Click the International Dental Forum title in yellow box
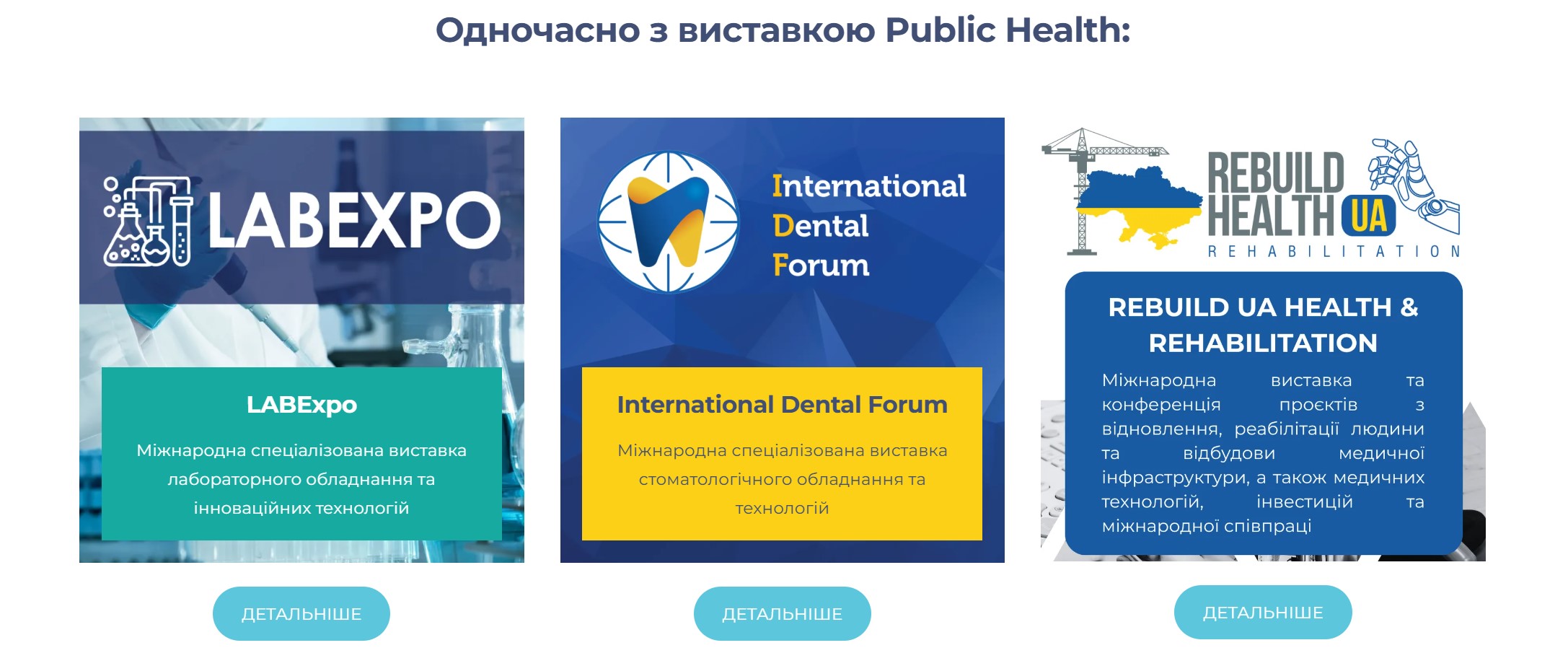The height and width of the screenshot is (666, 1568). coord(783,405)
